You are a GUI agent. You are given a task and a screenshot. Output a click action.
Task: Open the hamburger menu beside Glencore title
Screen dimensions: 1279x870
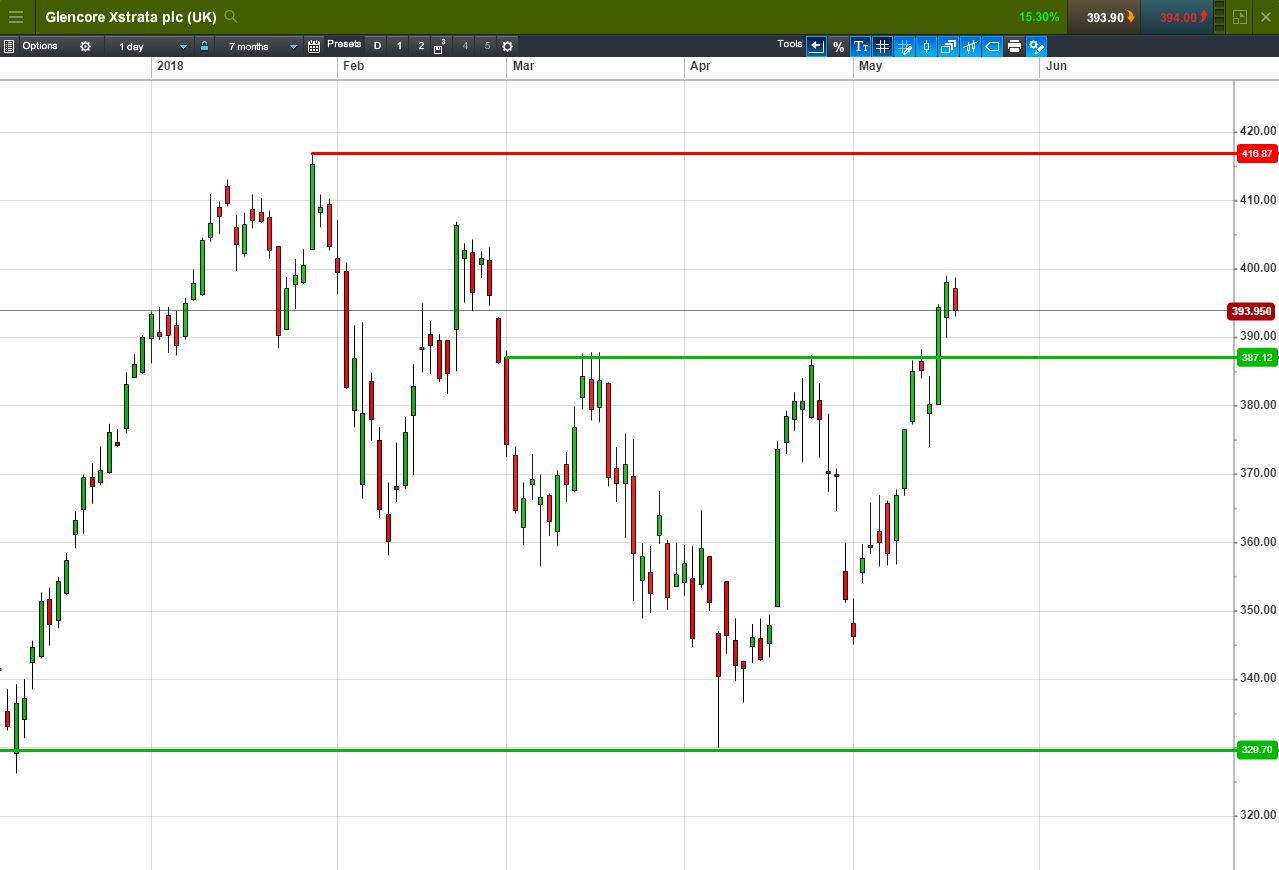click(16, 17)
